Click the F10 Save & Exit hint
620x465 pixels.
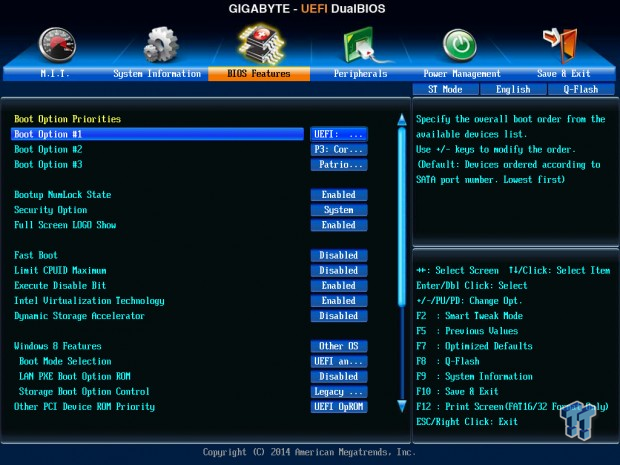457,392
